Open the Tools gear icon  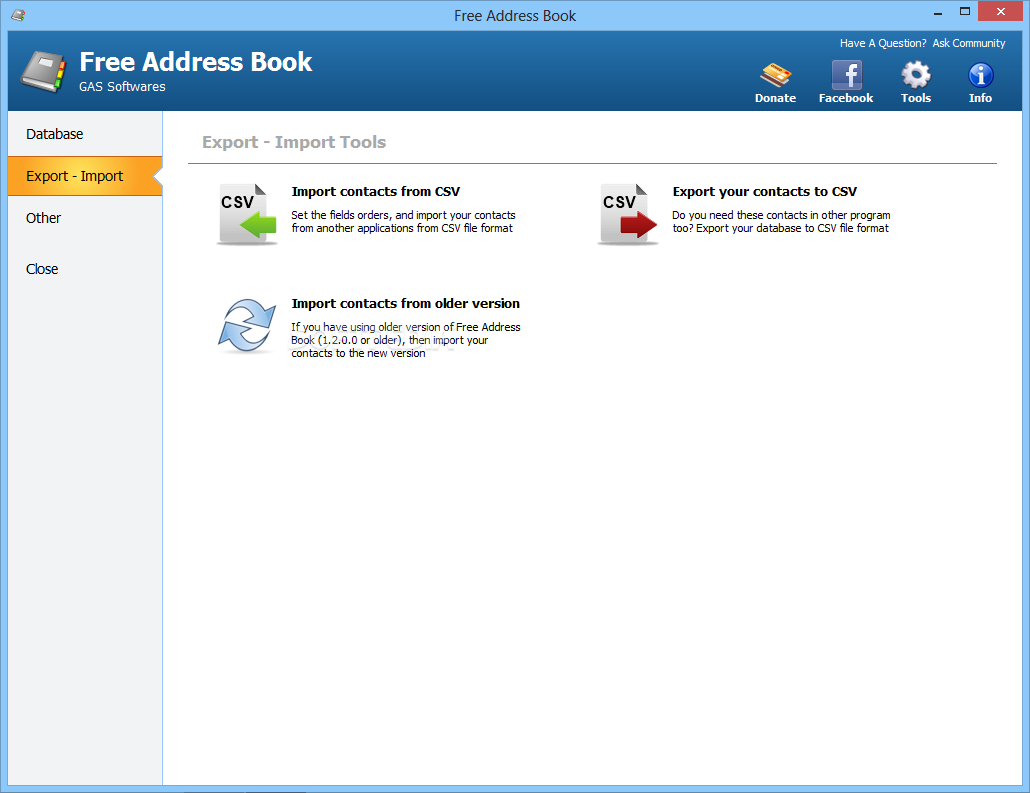point(916,75)
